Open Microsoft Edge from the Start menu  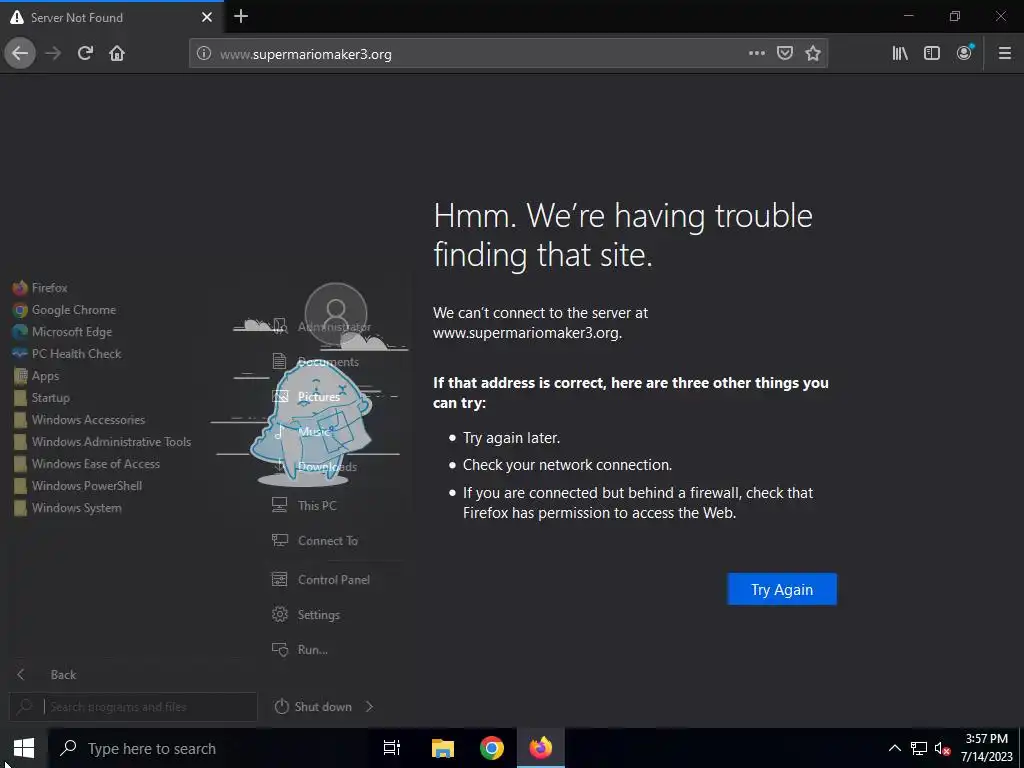click(x=63, y=332)
